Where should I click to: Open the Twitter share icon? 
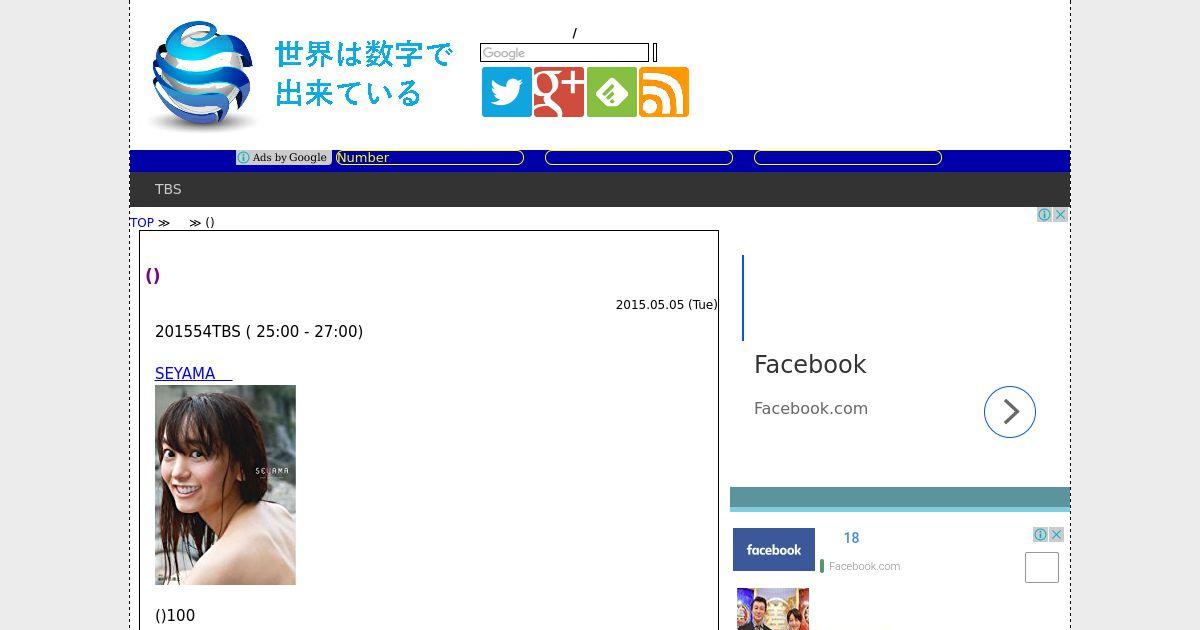[507, 92]
